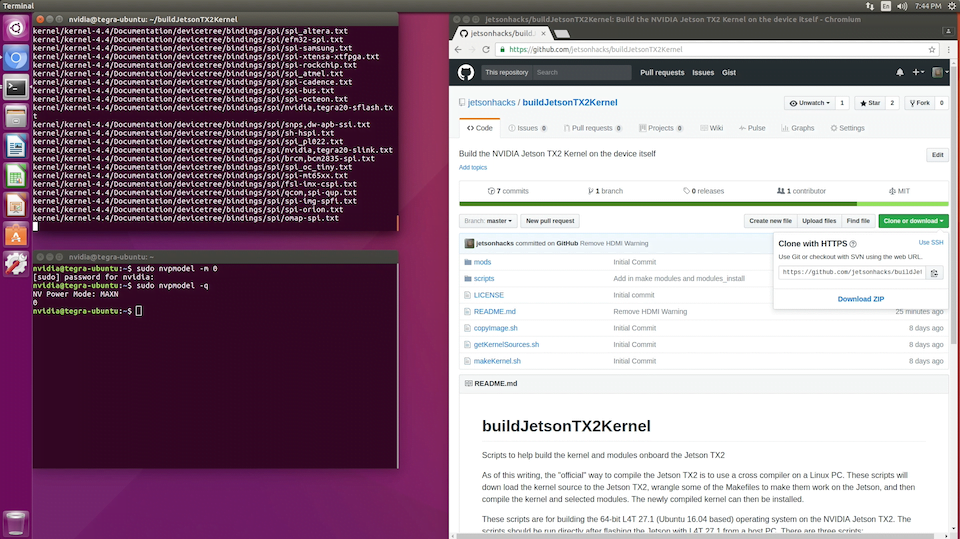Fork the repository
The width and height of the screenshot is (960, 539).
(920, 103)
